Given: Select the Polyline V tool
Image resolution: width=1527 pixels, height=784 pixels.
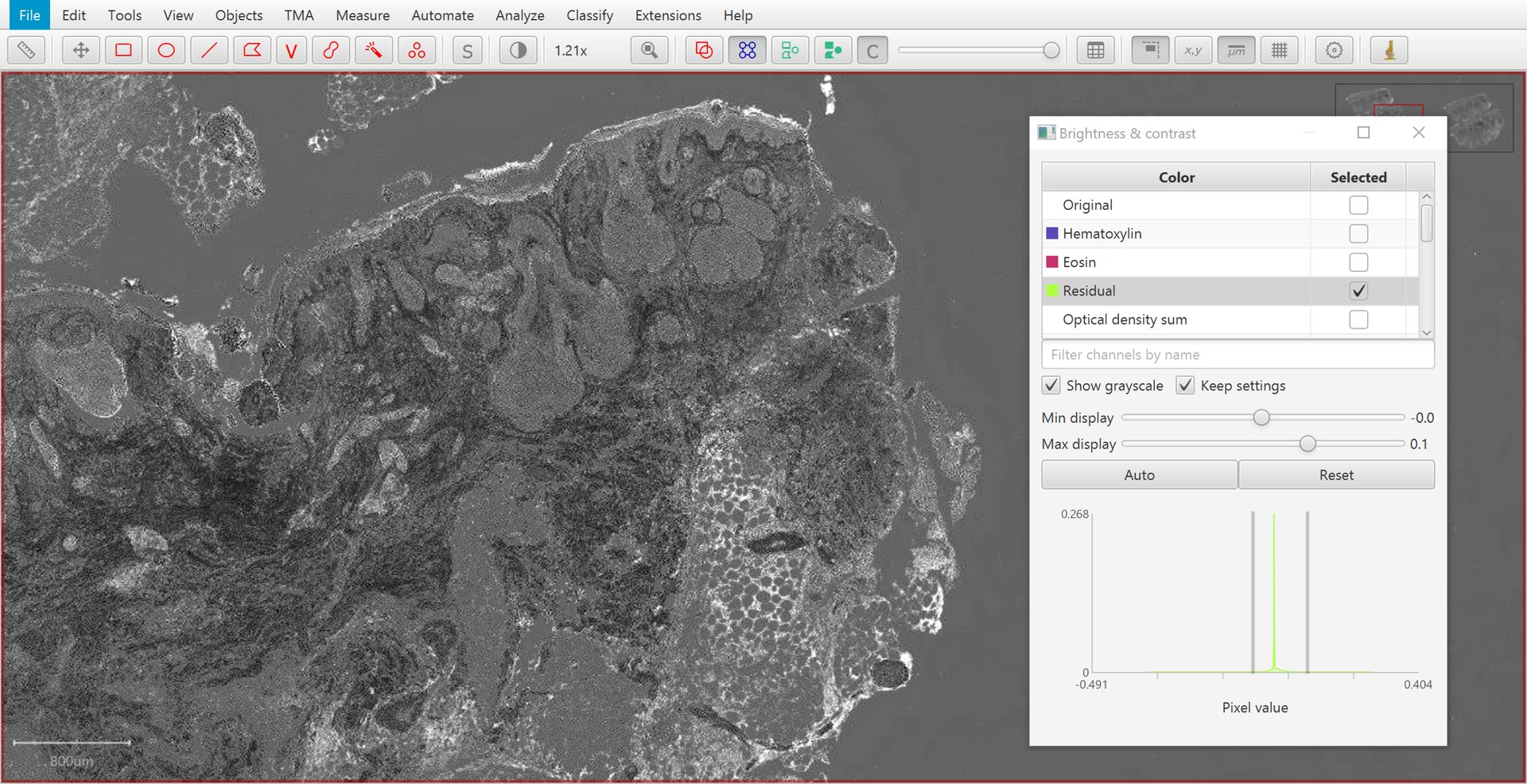Looking at the screenshot, I should click(291, 50).
